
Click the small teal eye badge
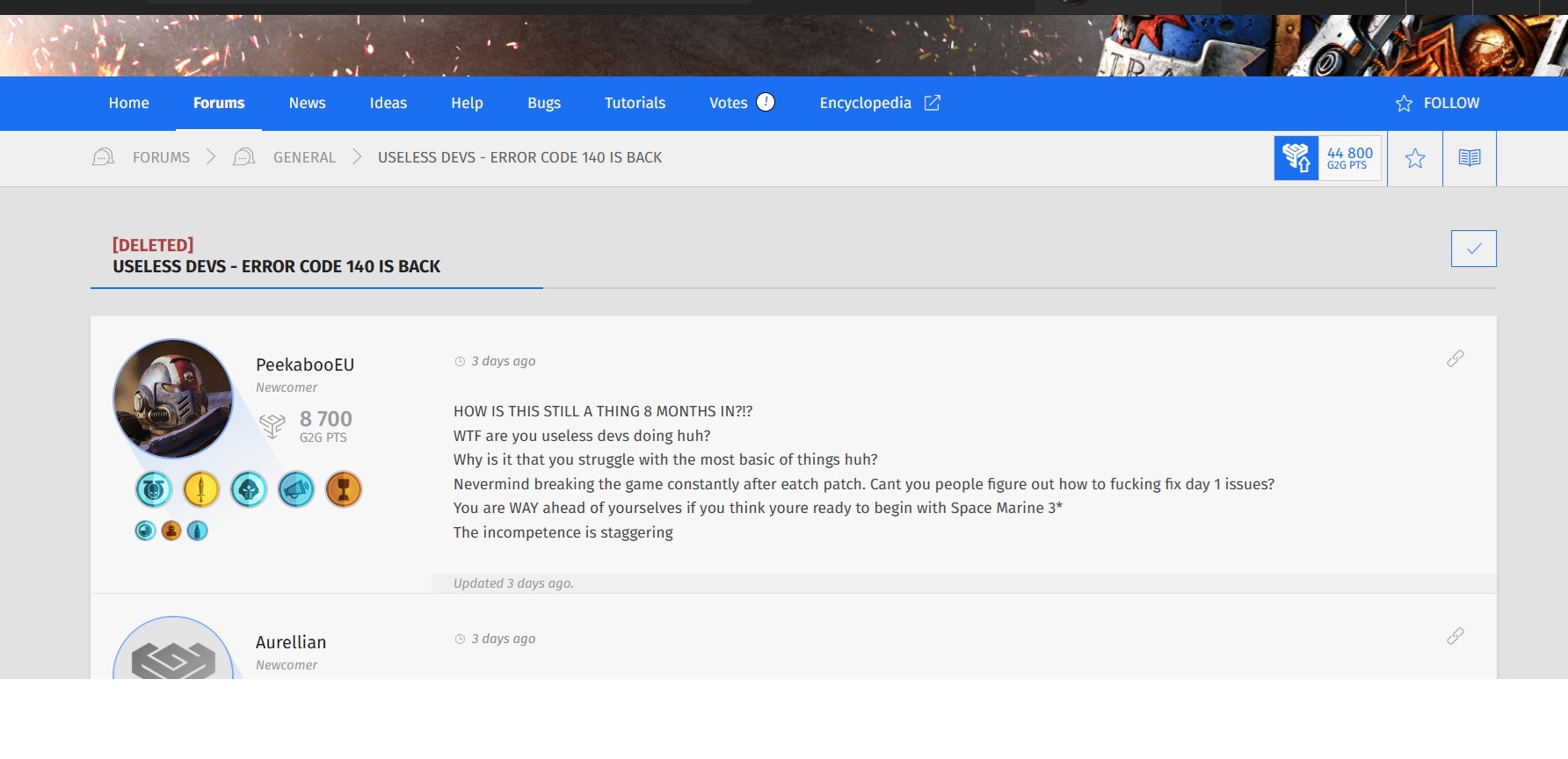pos(145,531)
